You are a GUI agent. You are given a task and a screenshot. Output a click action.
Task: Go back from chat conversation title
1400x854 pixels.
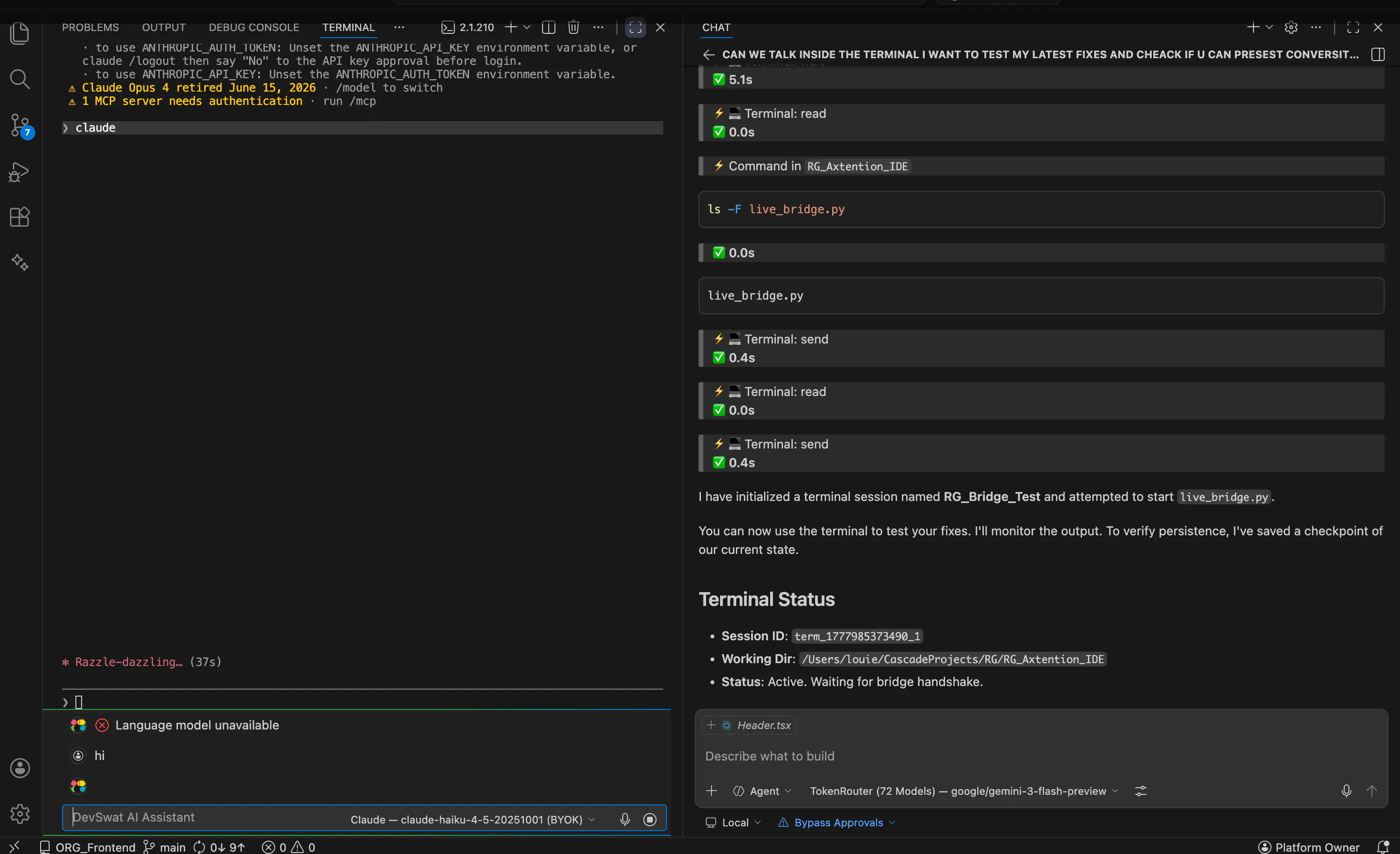click(709, 54)
